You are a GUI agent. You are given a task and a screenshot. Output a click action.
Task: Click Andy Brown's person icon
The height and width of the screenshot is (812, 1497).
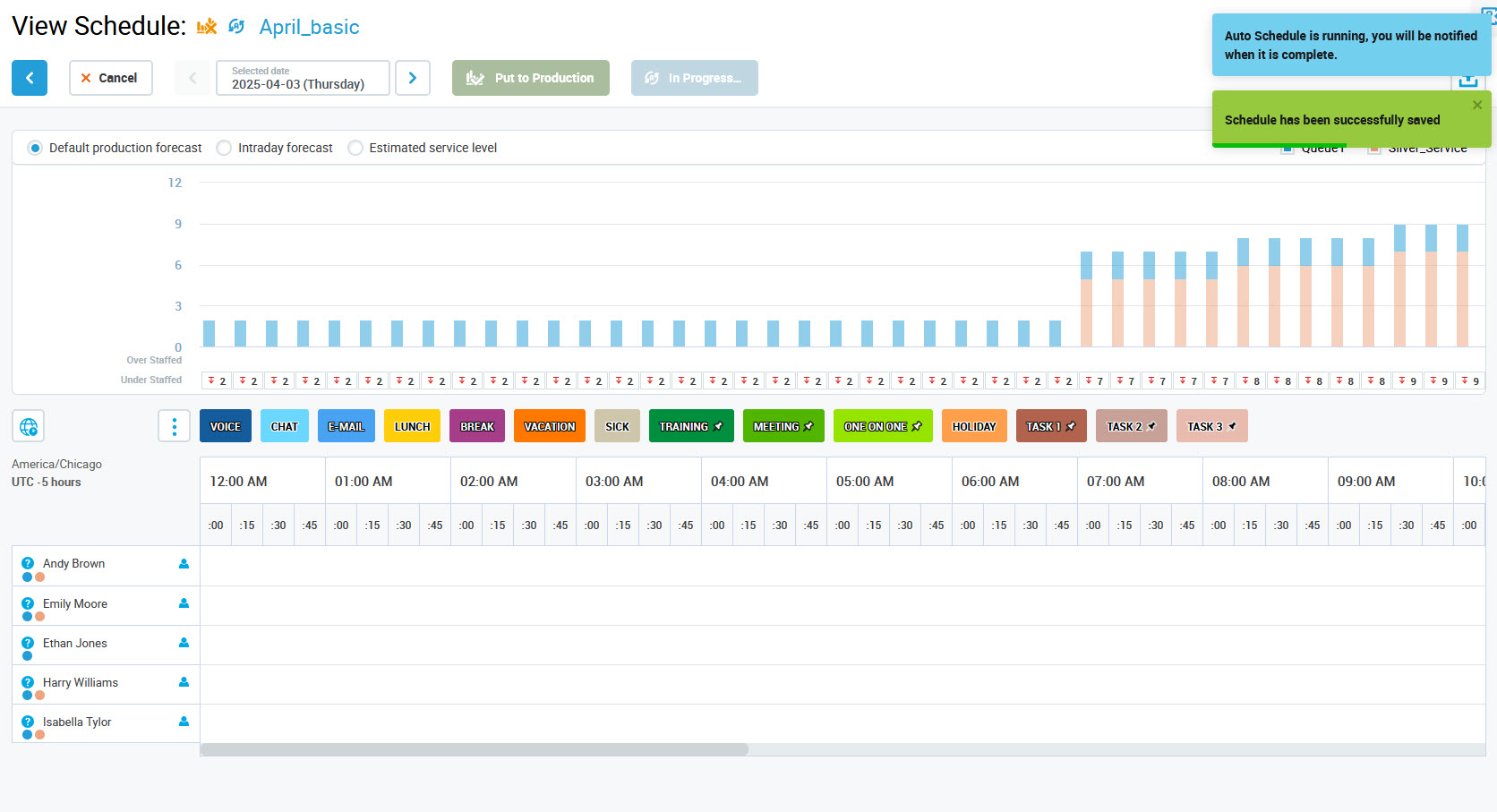click(x=184, y=564)
